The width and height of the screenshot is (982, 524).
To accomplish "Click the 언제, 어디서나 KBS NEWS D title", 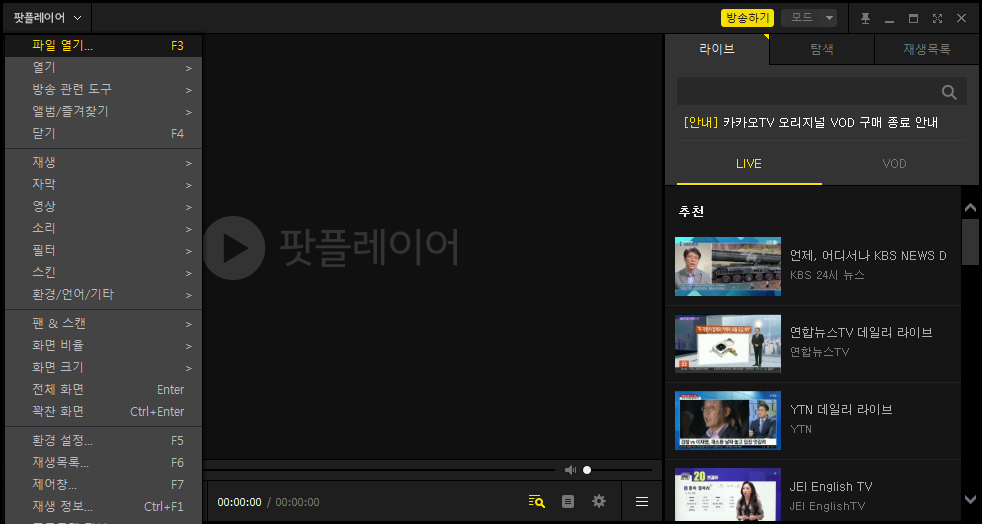I will (x=868, y=255).
